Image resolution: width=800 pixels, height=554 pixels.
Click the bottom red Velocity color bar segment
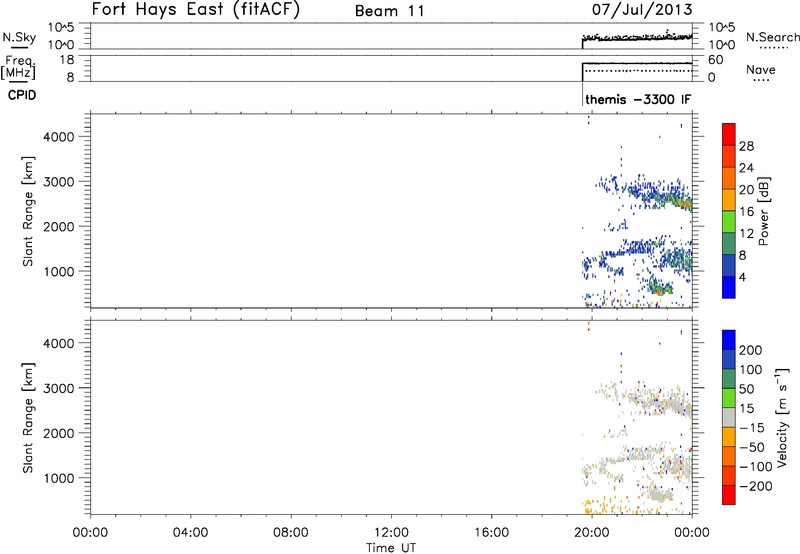click(x=729, y=495)
